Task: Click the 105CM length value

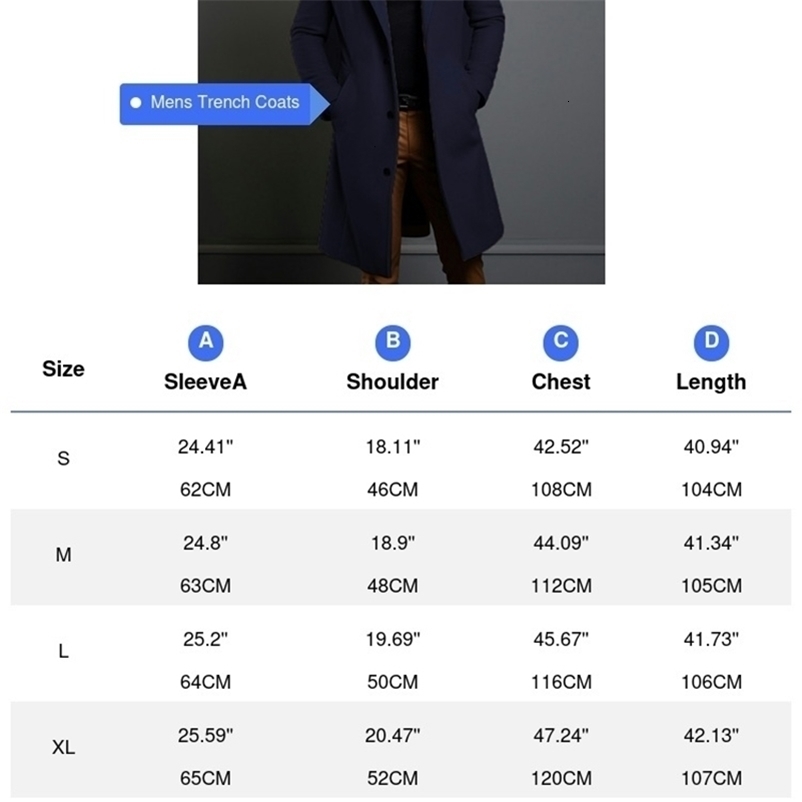Action: (711, 586)
